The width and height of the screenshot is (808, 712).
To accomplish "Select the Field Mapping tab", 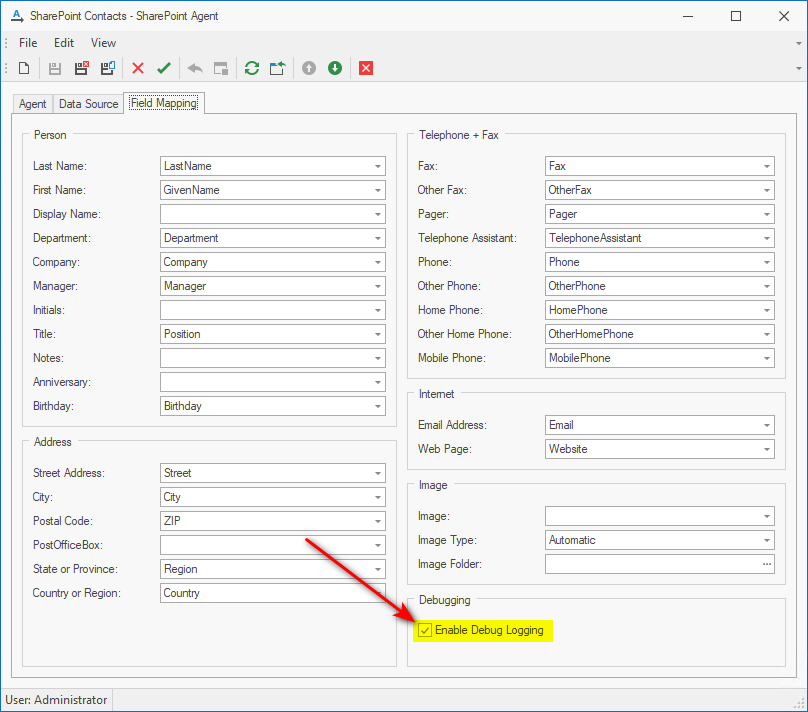I will (x=164, y=103).
